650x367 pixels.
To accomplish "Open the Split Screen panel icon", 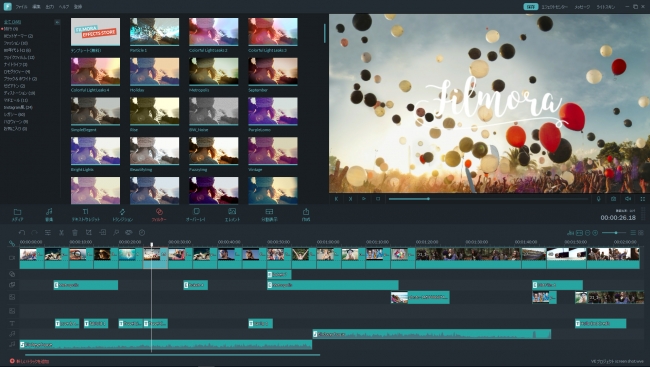I will pos(269,214).
